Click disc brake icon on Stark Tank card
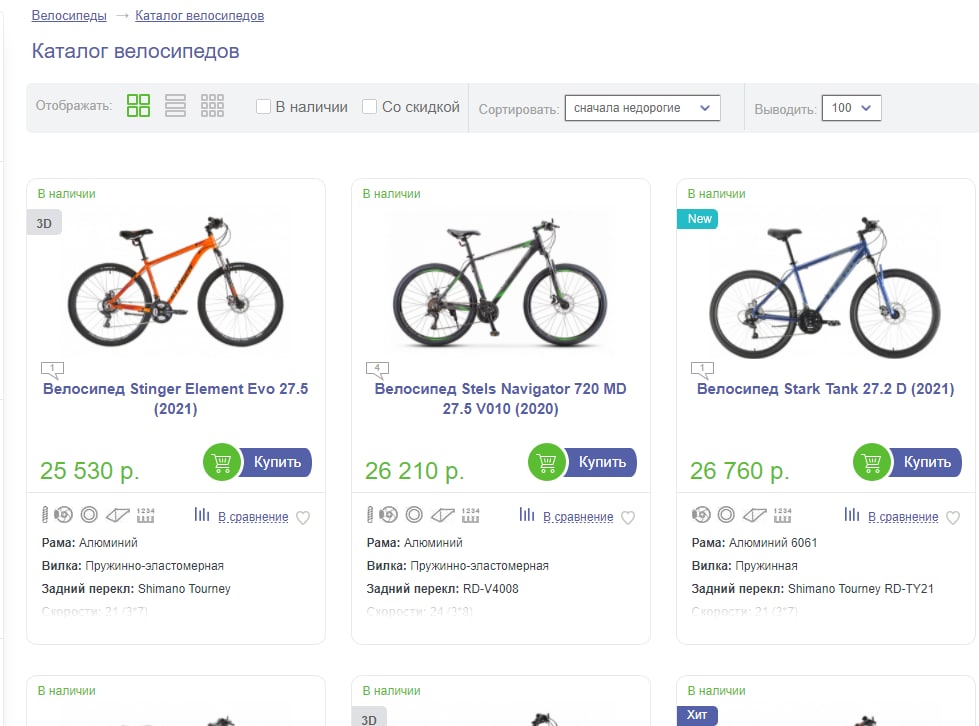Image resolution: width=979 pixels, height=726 pixels. [x=701, y=514]
